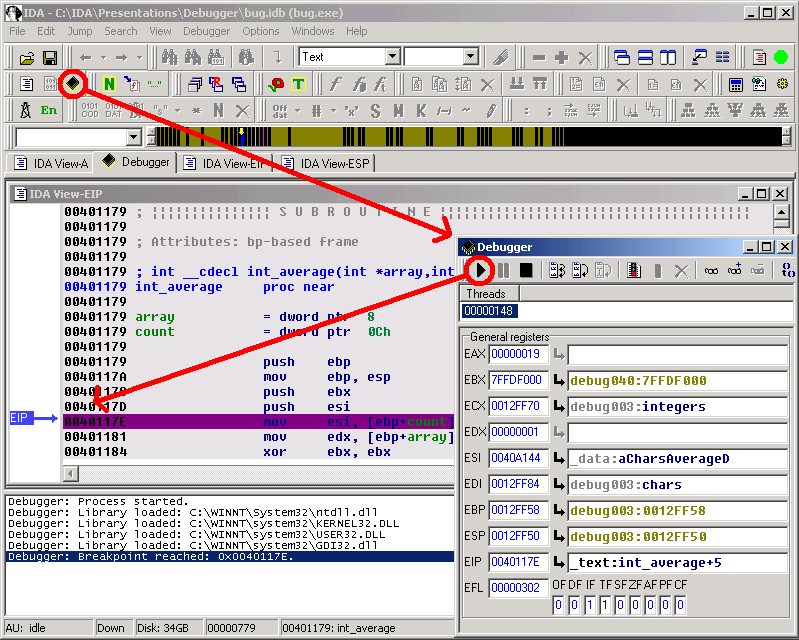
Task: Click the green T icon in yellow box
Action: [299, 84]
